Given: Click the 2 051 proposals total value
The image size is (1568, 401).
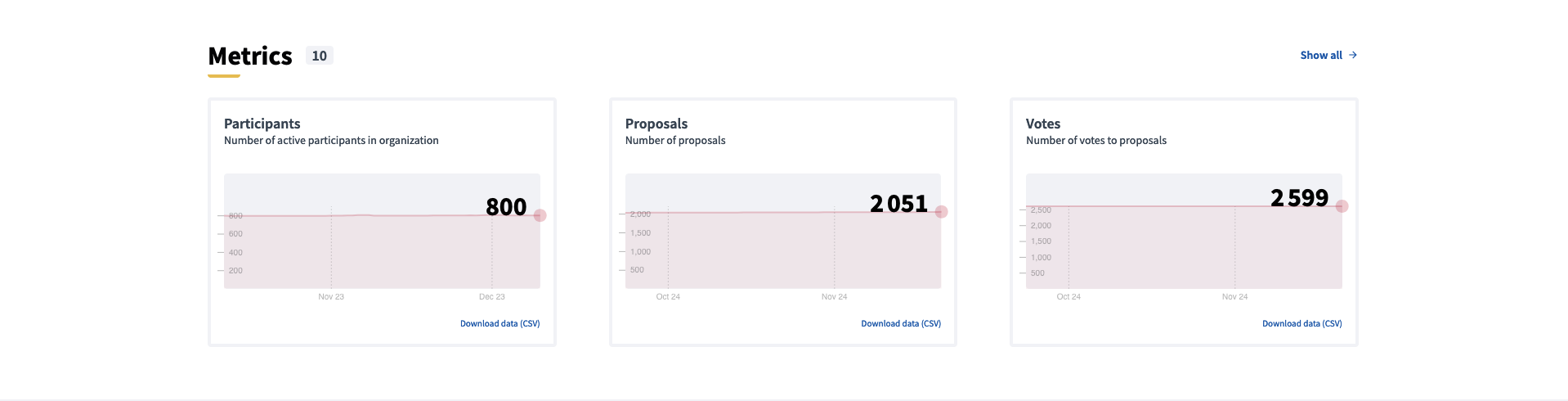Looking at the screenshot, I should (898, 204).
